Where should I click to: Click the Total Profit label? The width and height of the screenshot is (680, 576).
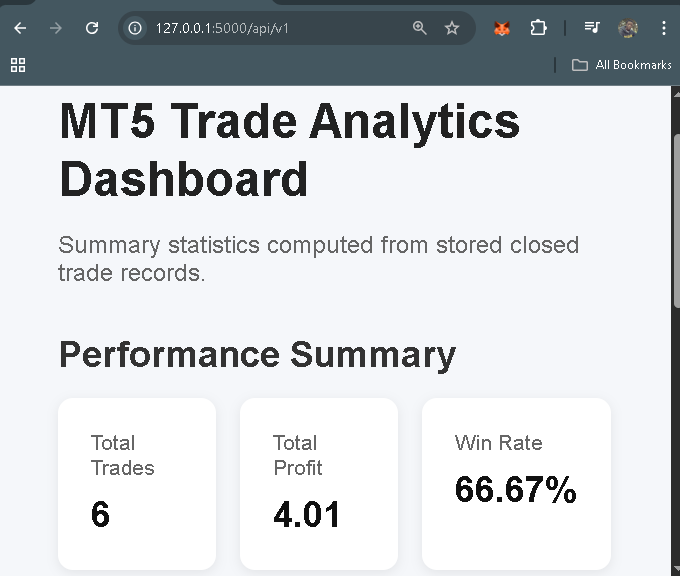point(298,455)
